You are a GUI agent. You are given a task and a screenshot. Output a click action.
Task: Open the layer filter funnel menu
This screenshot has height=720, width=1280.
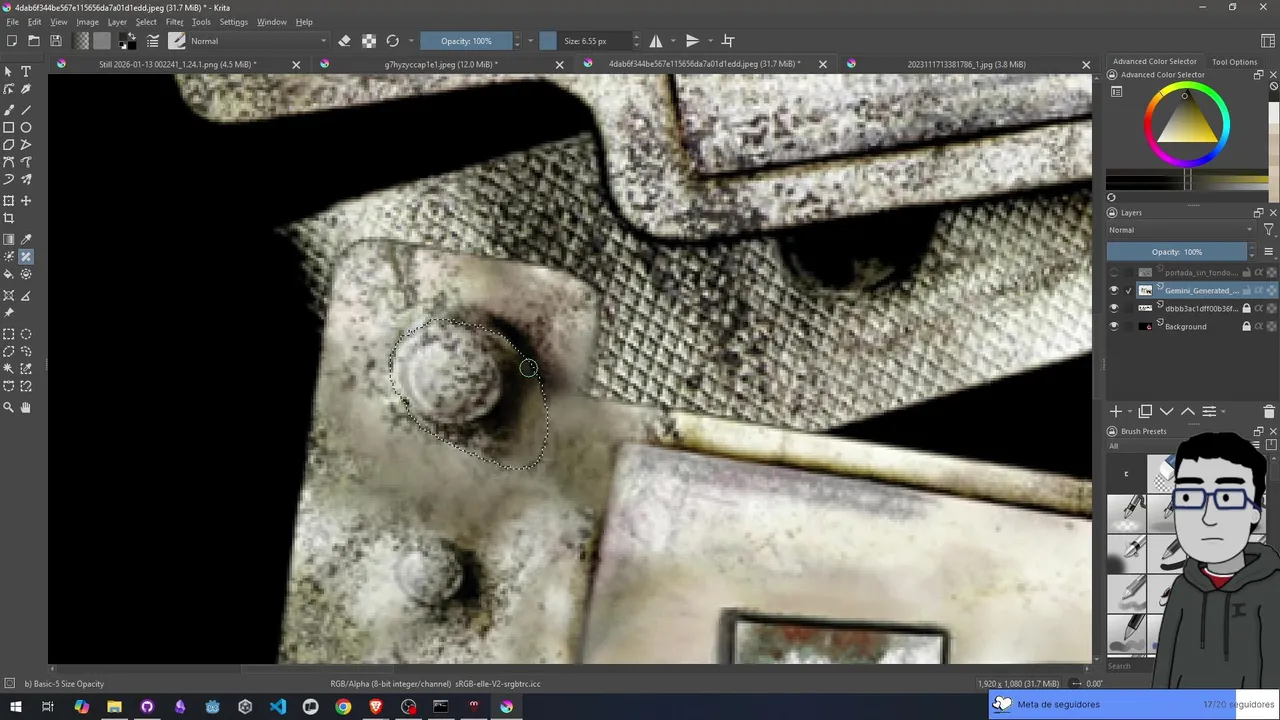pos(1268,230)
